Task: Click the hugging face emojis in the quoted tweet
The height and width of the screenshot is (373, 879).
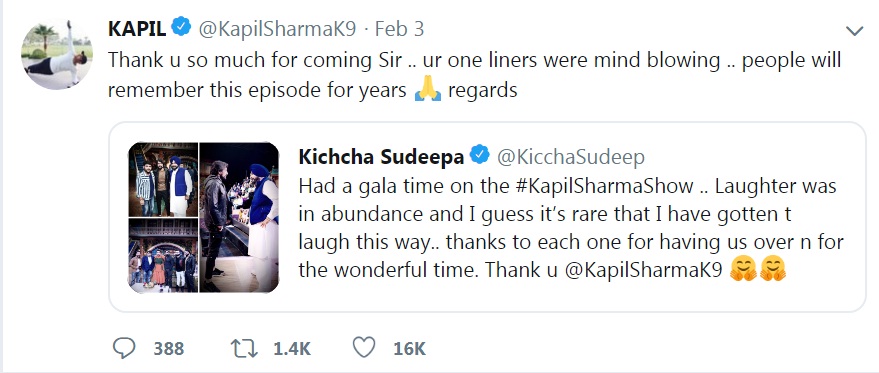Action: click(x=758, y=270)
